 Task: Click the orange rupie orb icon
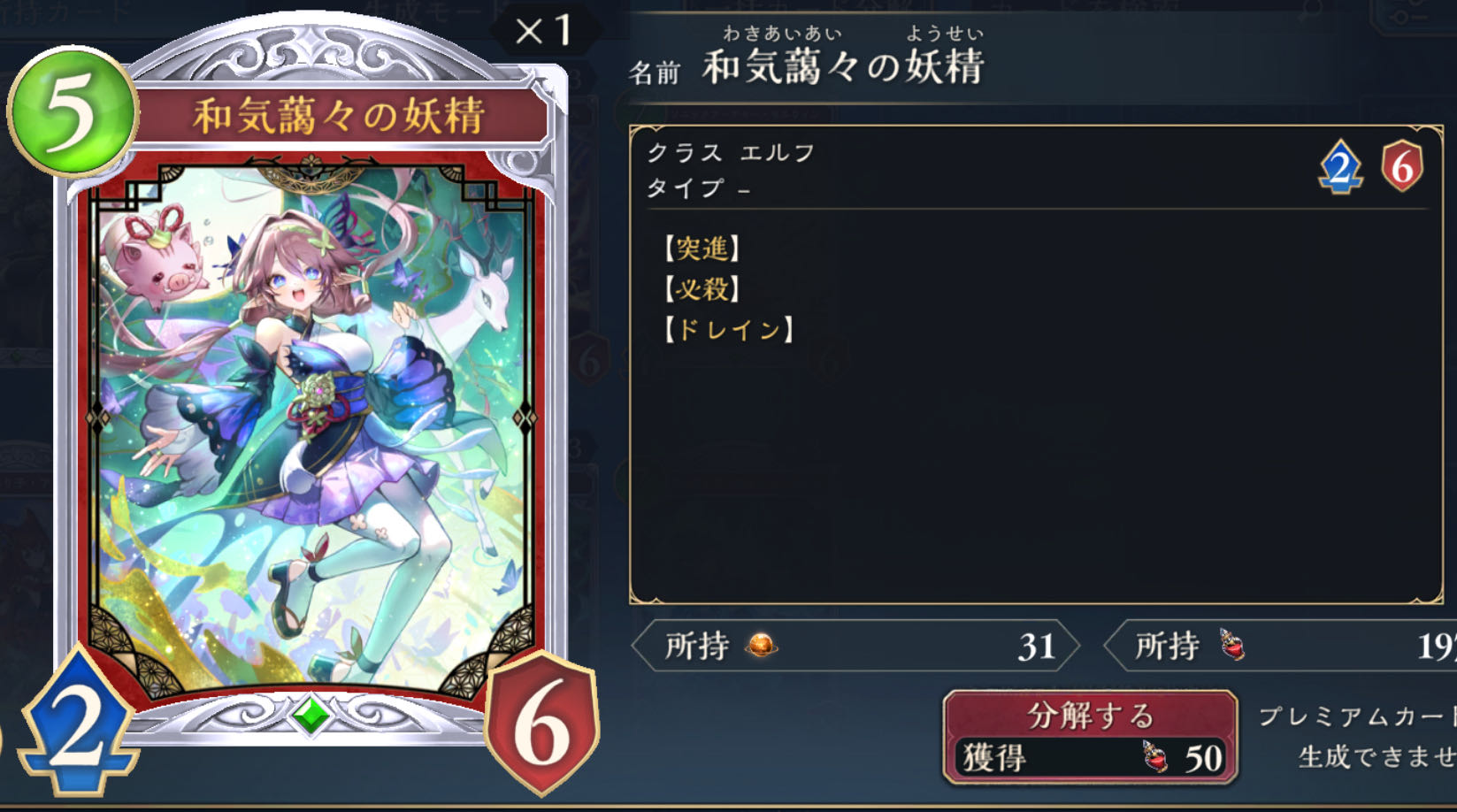tap(760, 646)
